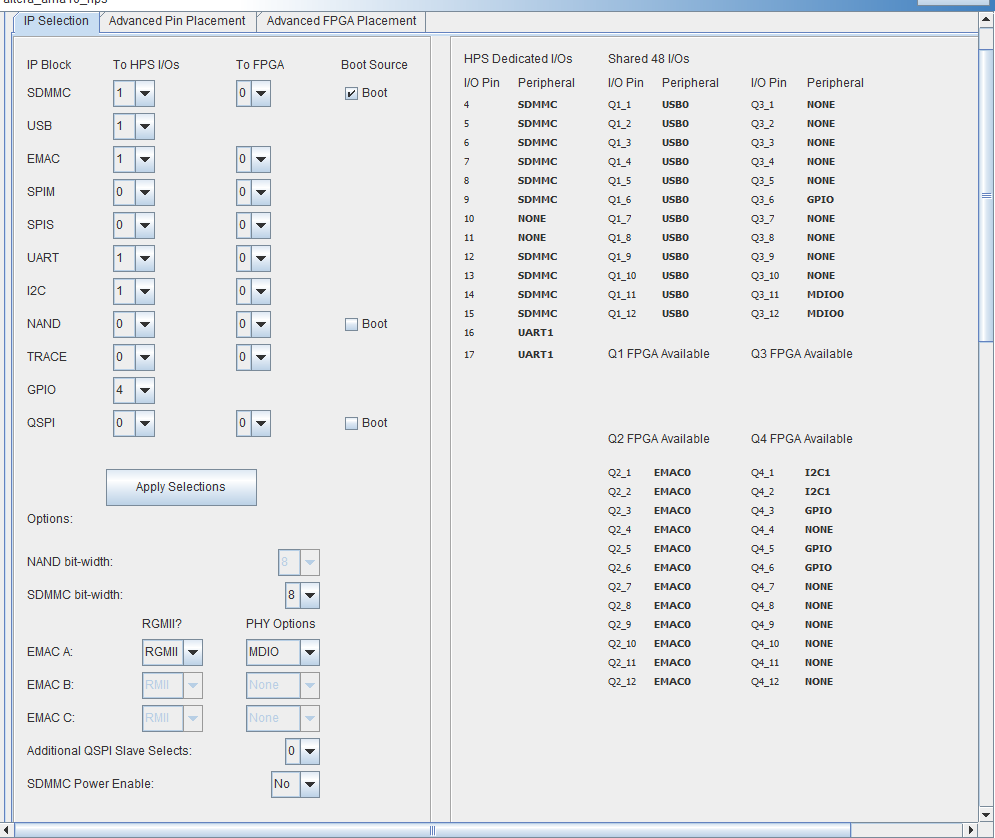The width and height of the screenshot is (995, 838).
Task: Open the EMAC A PHY Options MDIO dropdown
Action: (309, 653)
